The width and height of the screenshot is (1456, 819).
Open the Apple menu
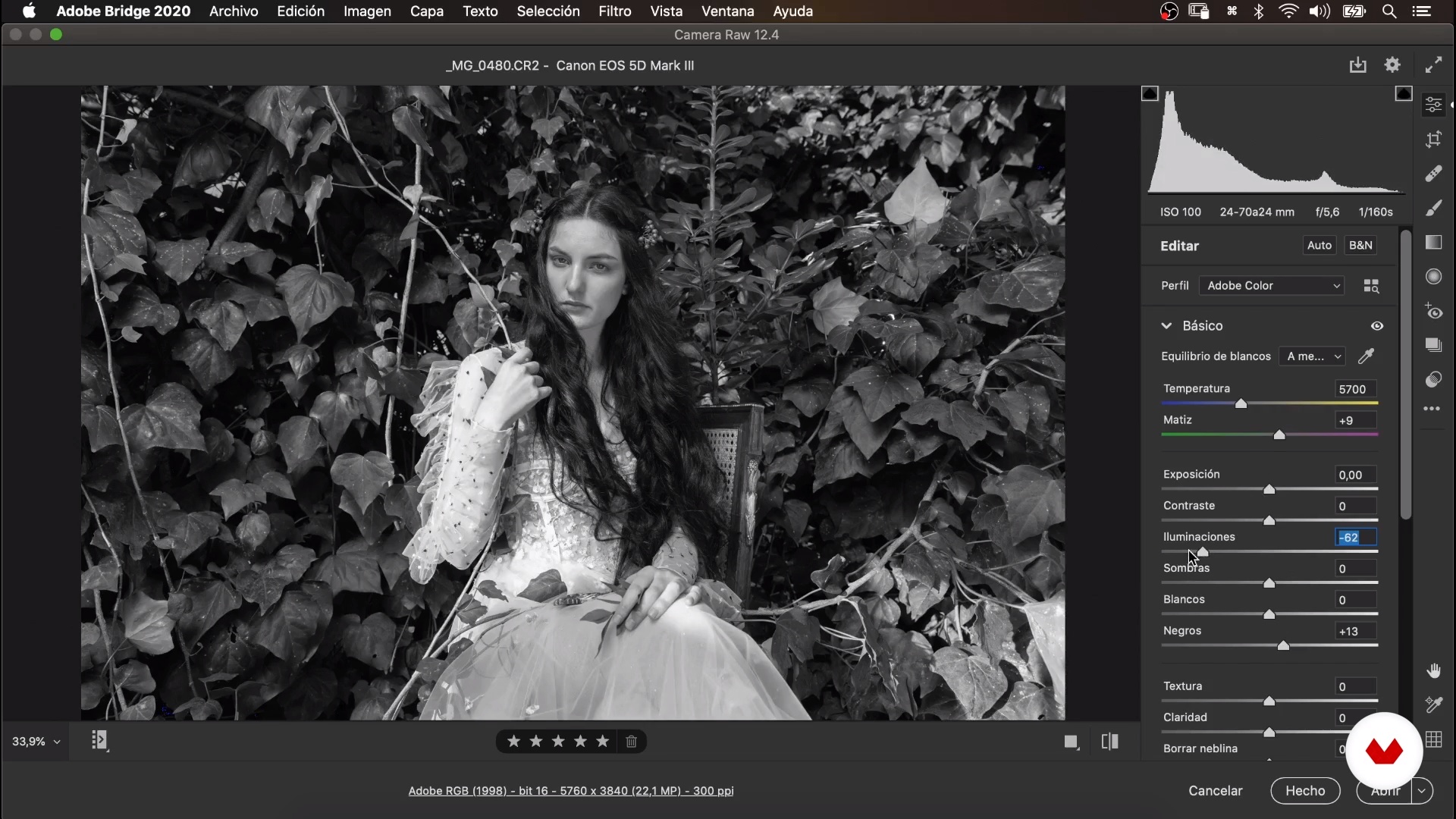click(x=29, y=11)
